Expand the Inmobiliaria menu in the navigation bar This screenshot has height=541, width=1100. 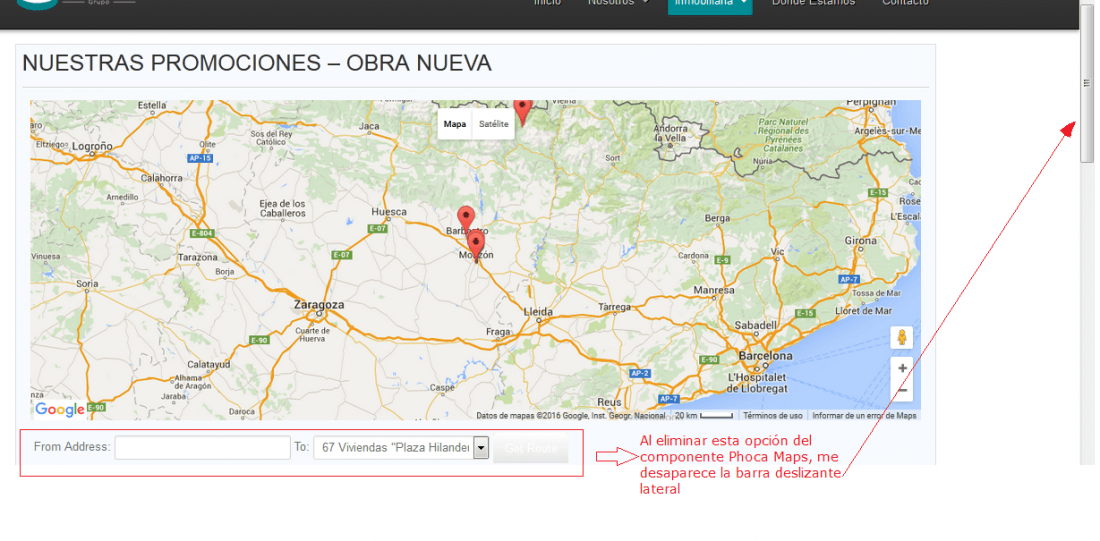coord(709,4)
